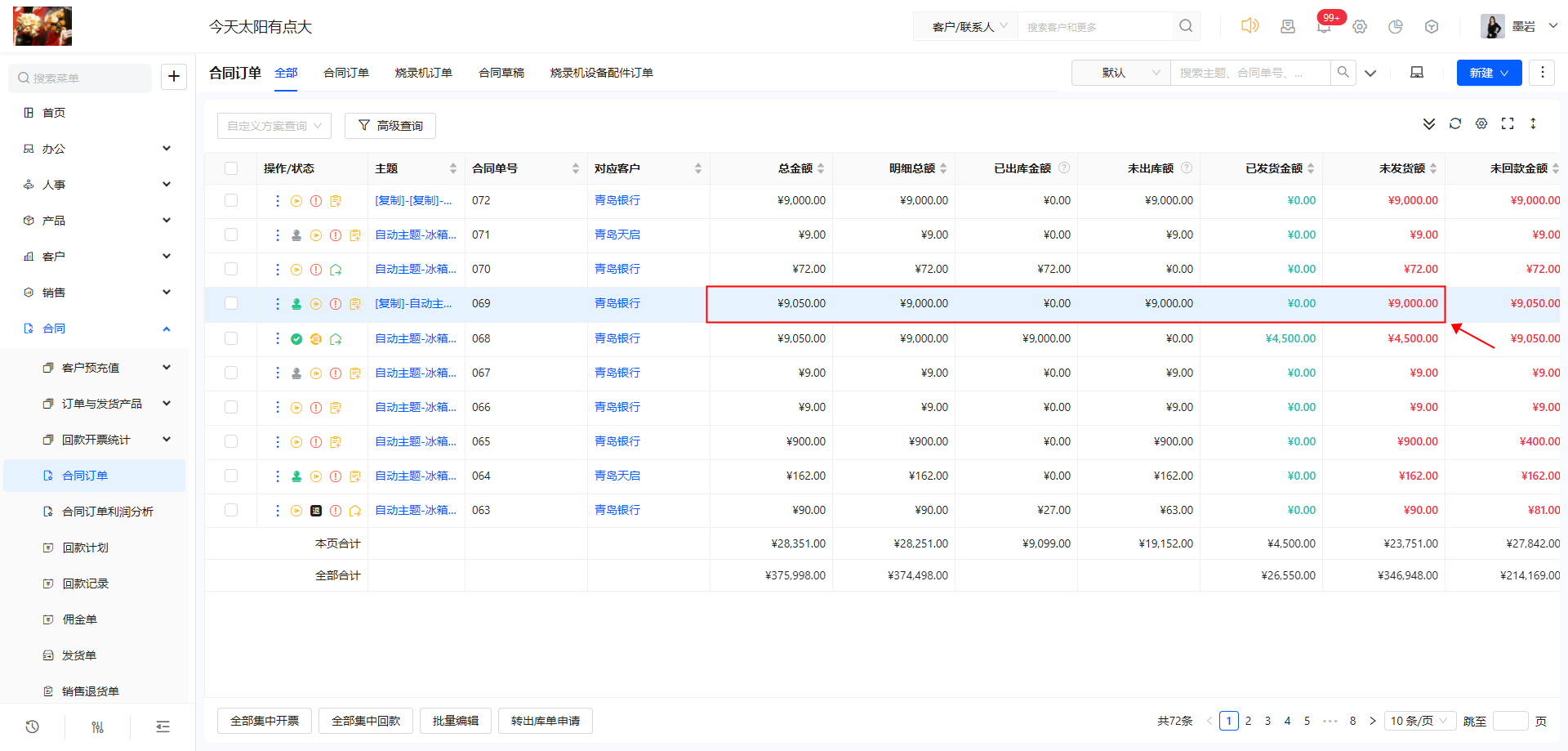Open the 自定义方案查询 dropdown
Image resolution: width=1568 pixels, height=751 pixels.
tap(274, 126)
